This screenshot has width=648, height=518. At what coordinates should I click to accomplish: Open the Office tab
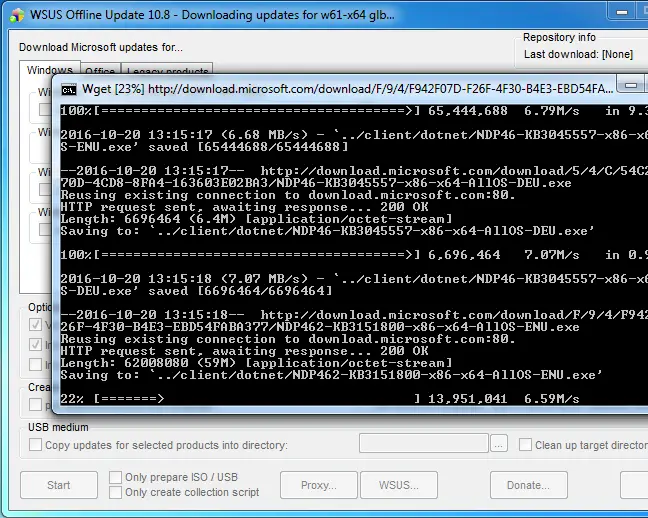pos(100,71)
